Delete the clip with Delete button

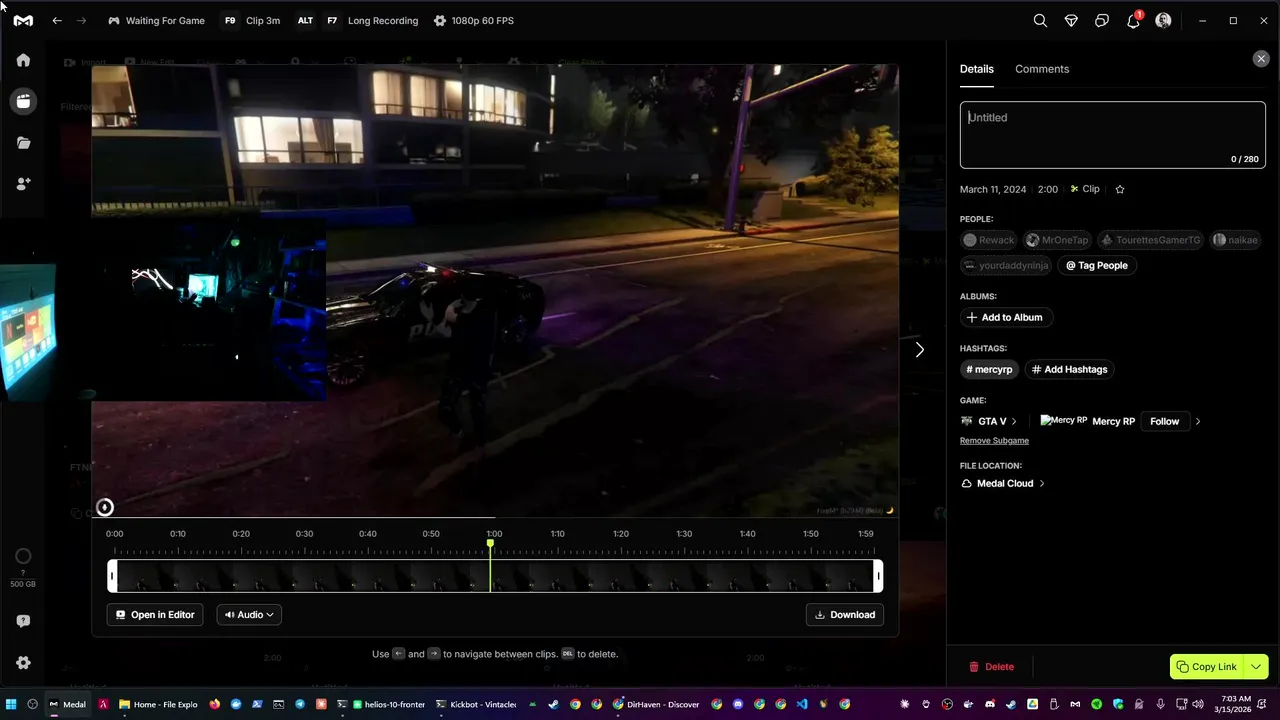point(991,667)
